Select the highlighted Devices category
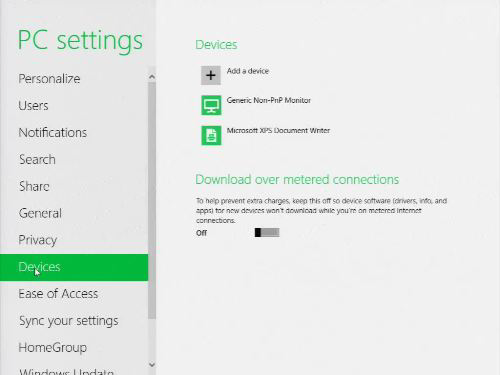 (x=74, y=267)
